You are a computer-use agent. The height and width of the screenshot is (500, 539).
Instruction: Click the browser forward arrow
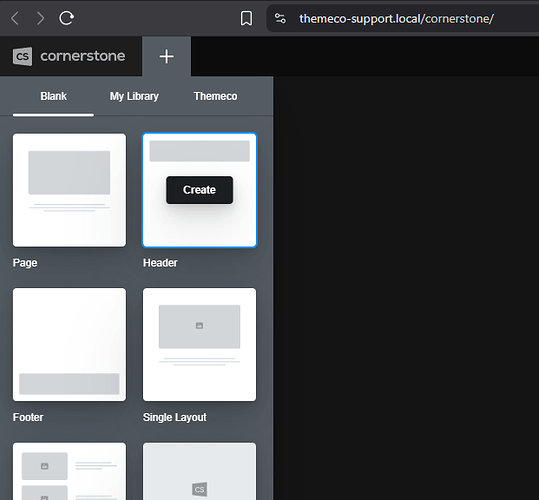[x=41, y=18]
